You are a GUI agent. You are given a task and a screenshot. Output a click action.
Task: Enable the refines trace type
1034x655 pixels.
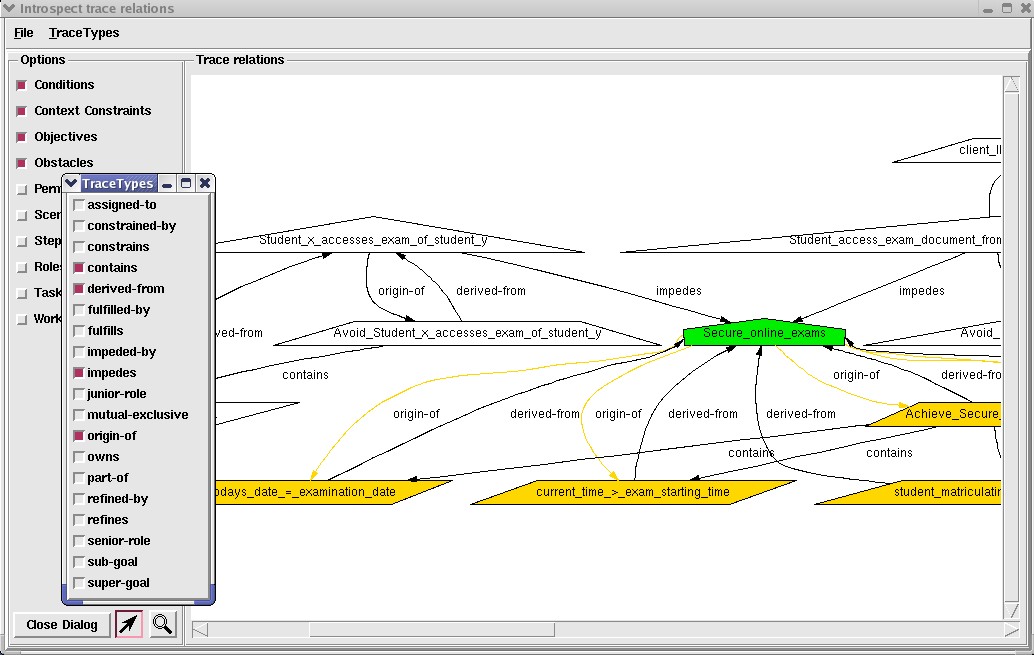pyautogui.click(x=78, y=520)
